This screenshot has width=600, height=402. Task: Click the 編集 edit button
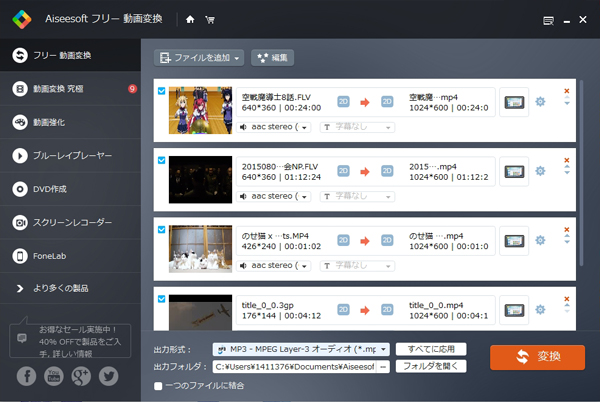(x=272, y=58)
